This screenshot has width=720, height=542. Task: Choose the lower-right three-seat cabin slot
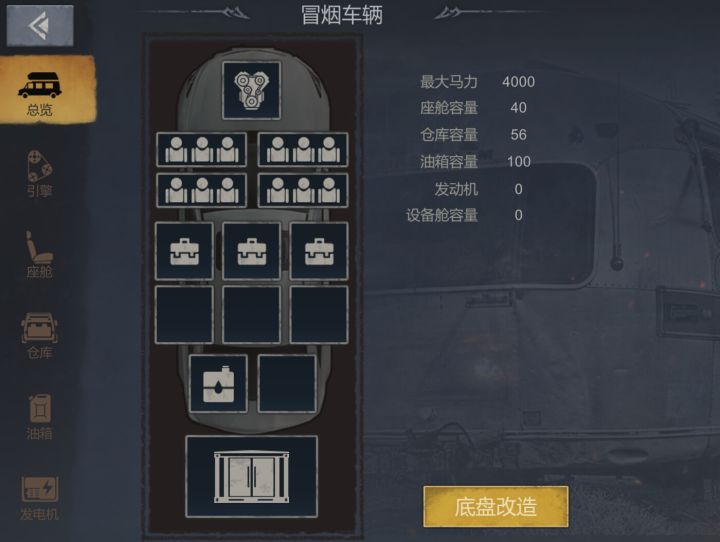point(303,190)
